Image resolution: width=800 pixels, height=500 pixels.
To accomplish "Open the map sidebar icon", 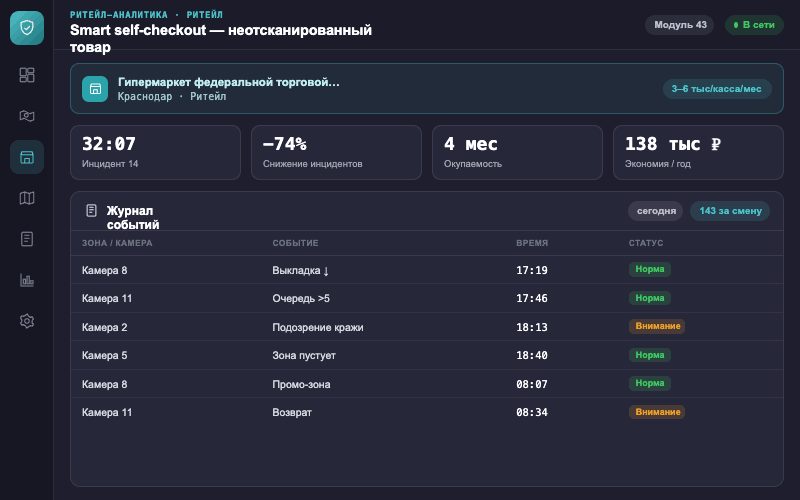I will click(27, 198).
